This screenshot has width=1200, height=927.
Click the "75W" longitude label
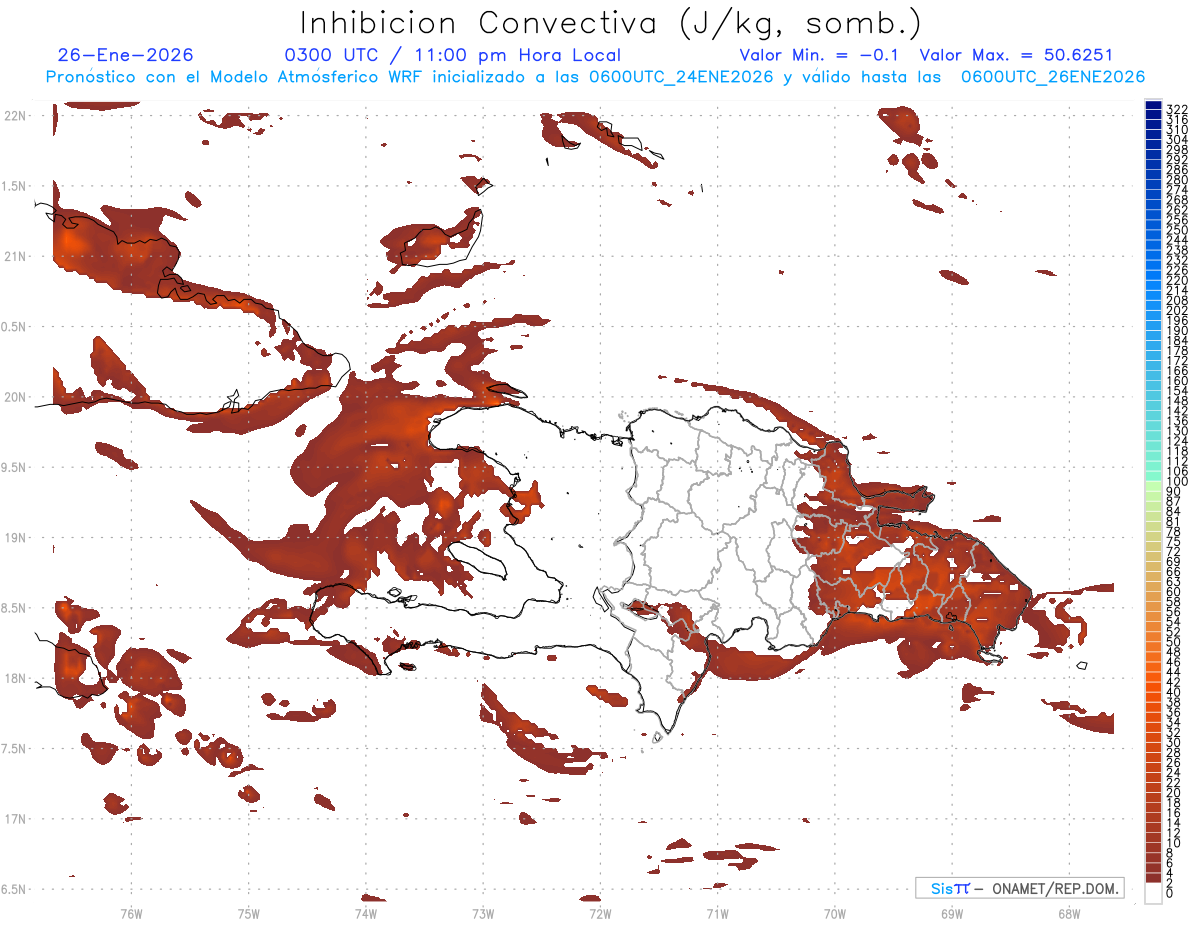pos(249,913)
